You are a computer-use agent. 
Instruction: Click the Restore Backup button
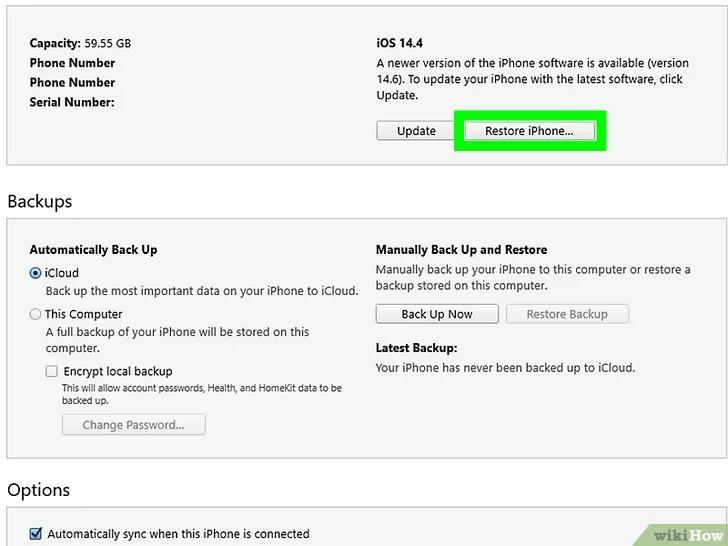click(x=567, y=314)
